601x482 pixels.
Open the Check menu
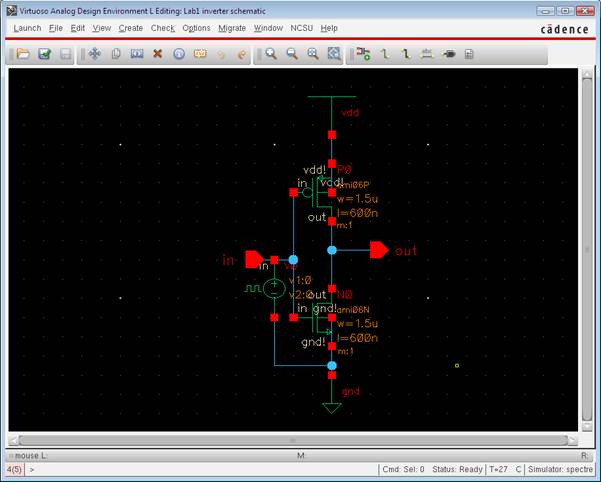pos(162,28)
